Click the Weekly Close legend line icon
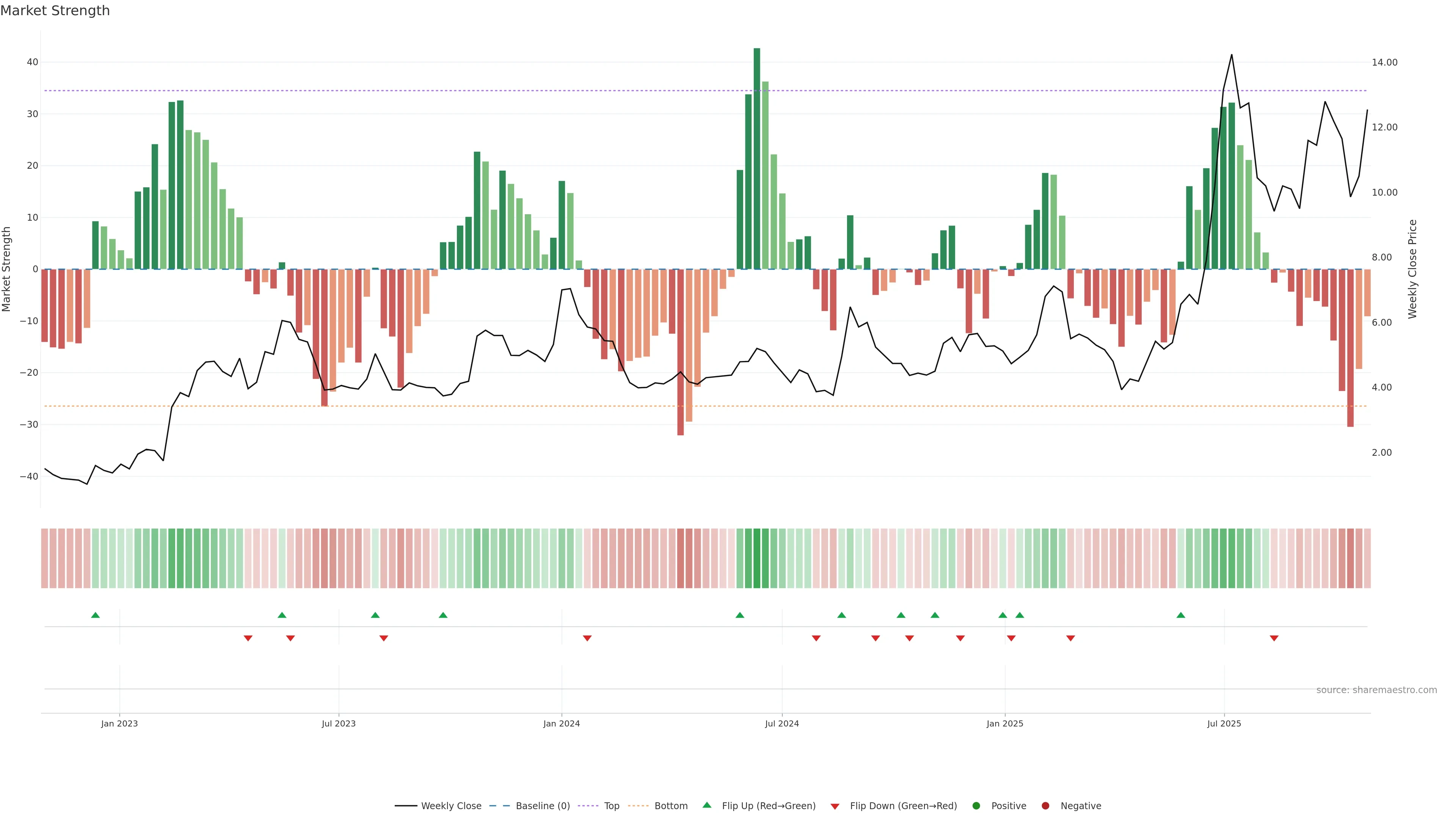The height and width of the screenshot is (819, 1456). pyautogui.click(x=406, y=806)
